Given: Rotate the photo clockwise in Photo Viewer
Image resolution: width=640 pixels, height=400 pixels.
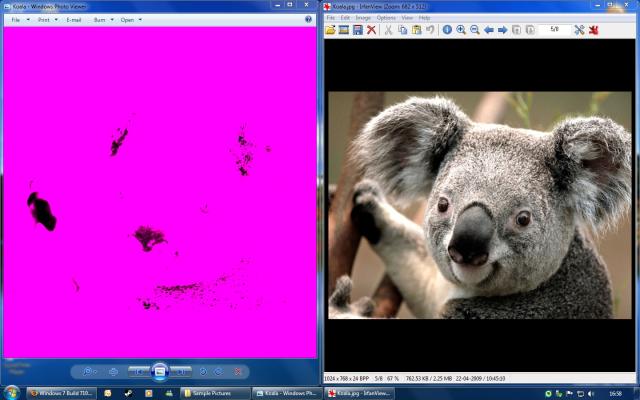Looking at the screenshot, I should click(x=219, y=371).
